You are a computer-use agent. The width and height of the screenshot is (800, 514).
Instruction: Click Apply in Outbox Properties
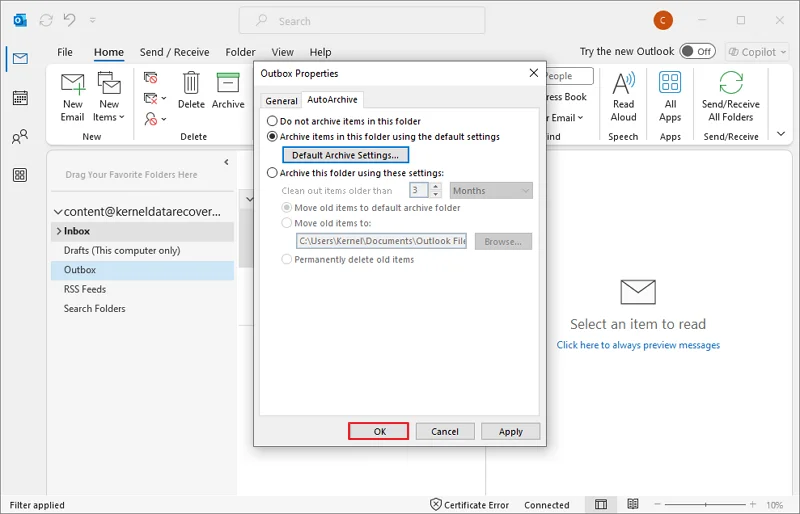coord(511,431)
